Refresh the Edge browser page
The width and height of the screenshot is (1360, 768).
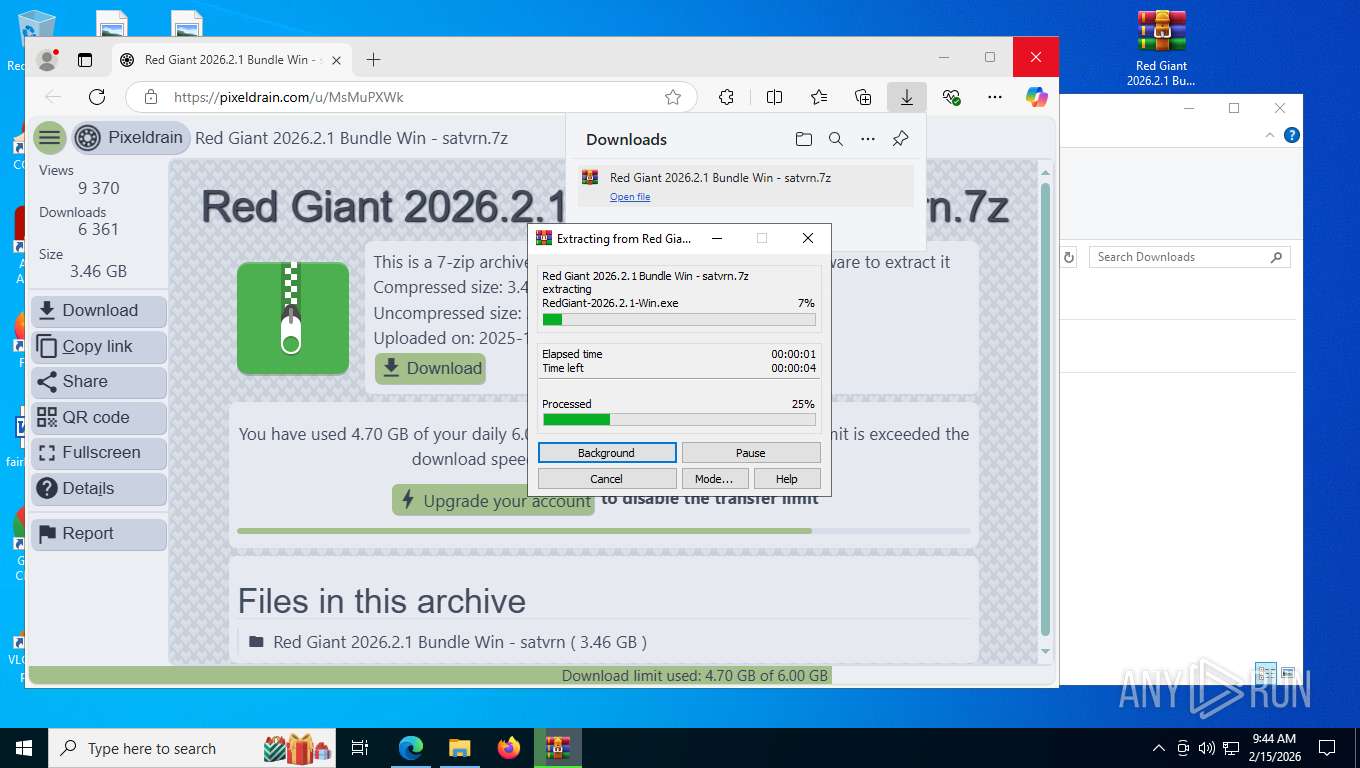[x=97, y=97]
